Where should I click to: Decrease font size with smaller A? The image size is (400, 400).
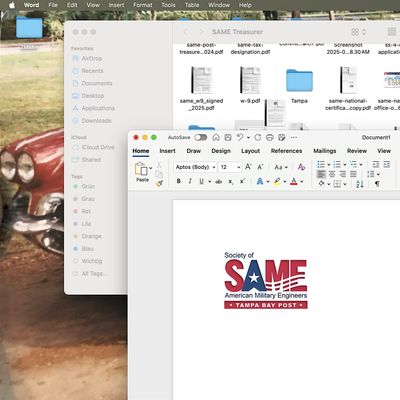tap(260, 167)
